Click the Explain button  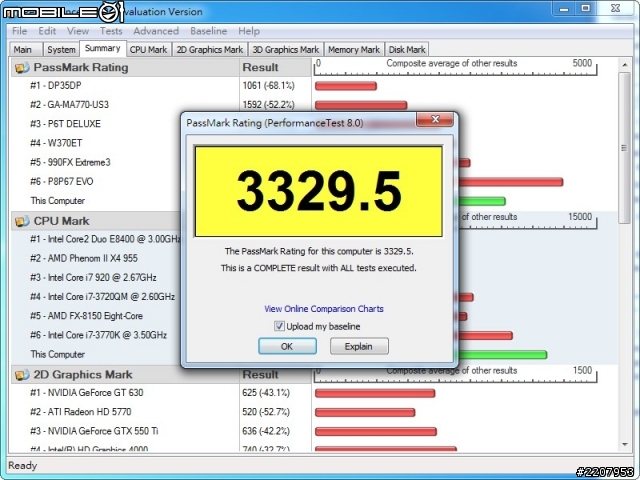[x=359, y=346]
